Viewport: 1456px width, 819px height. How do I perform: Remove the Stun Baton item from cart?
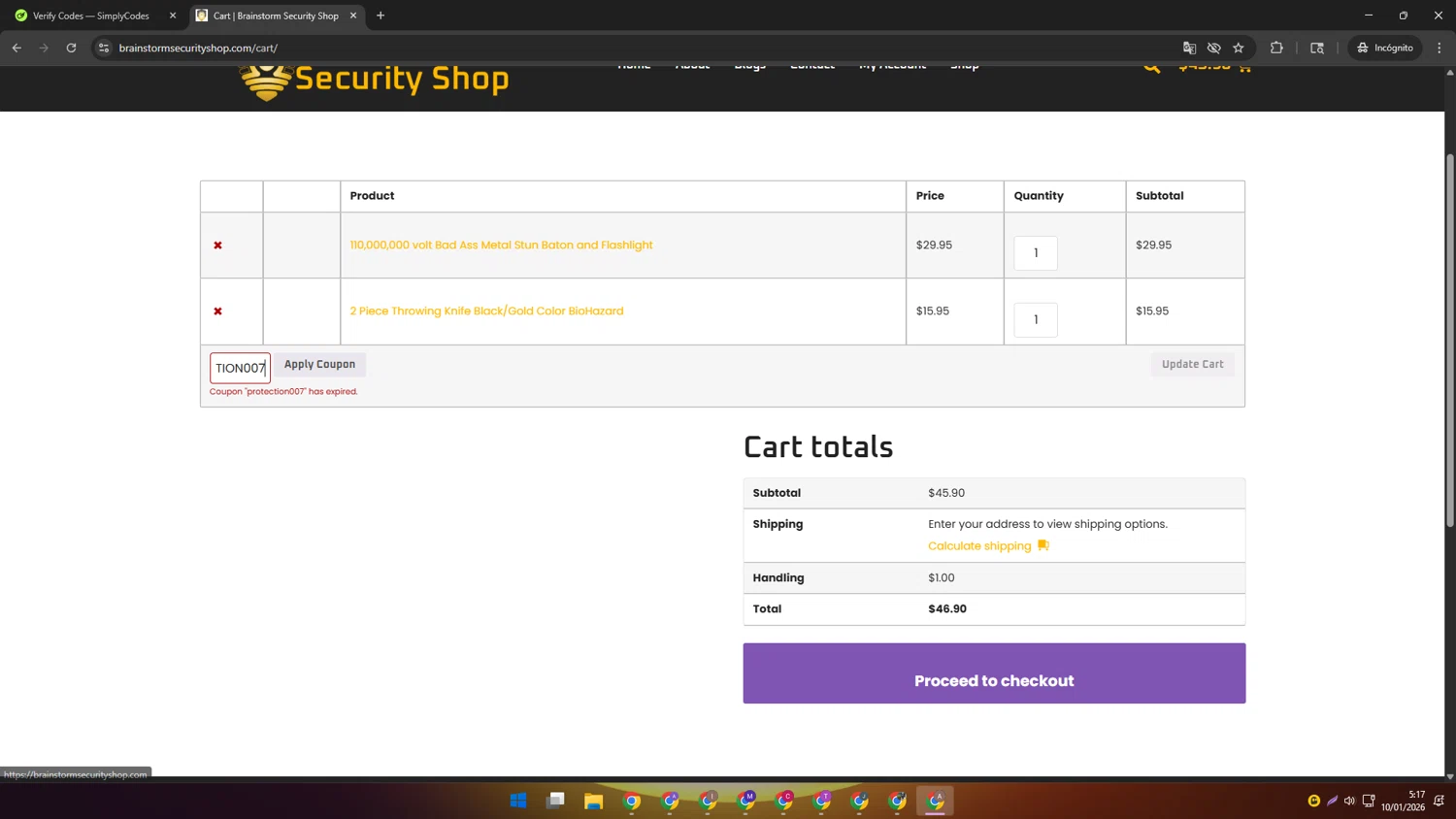coord(217,246)
